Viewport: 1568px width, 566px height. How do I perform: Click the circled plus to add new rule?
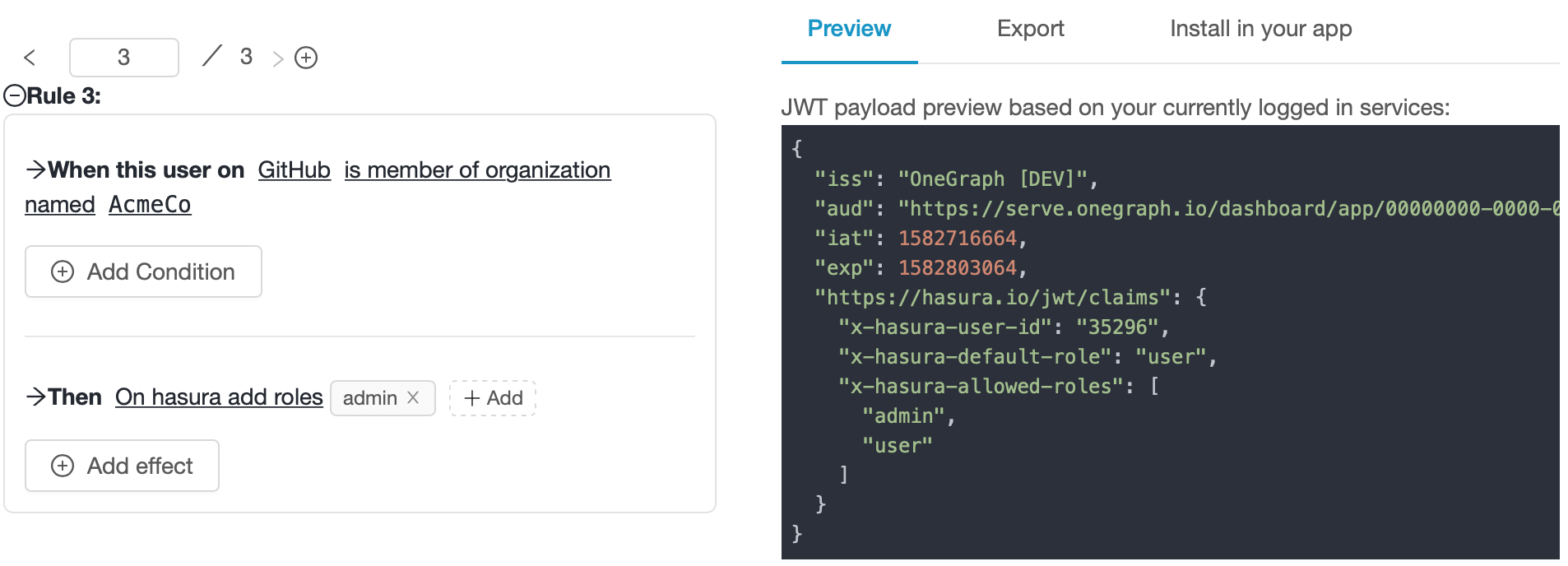pyautogui.click(x=306, y=58)
